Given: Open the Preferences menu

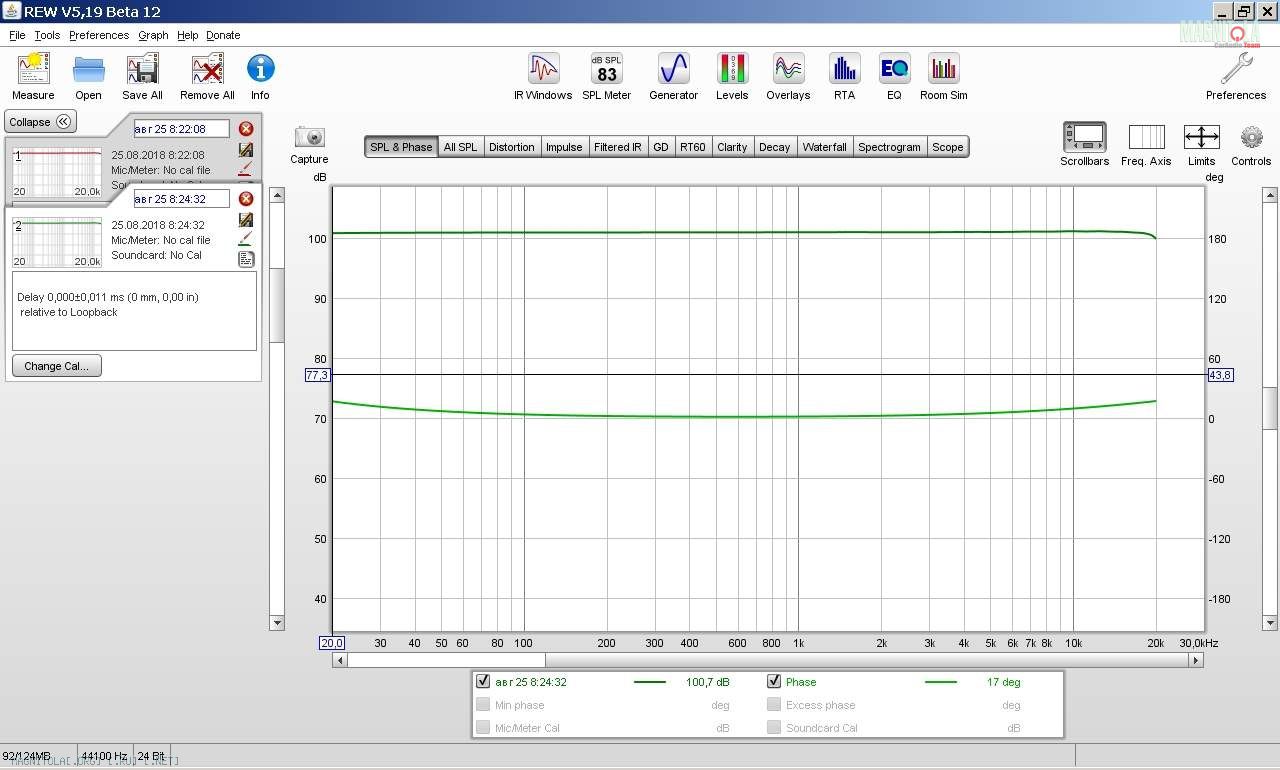Looking at the screenshot, I should (99, 35).
